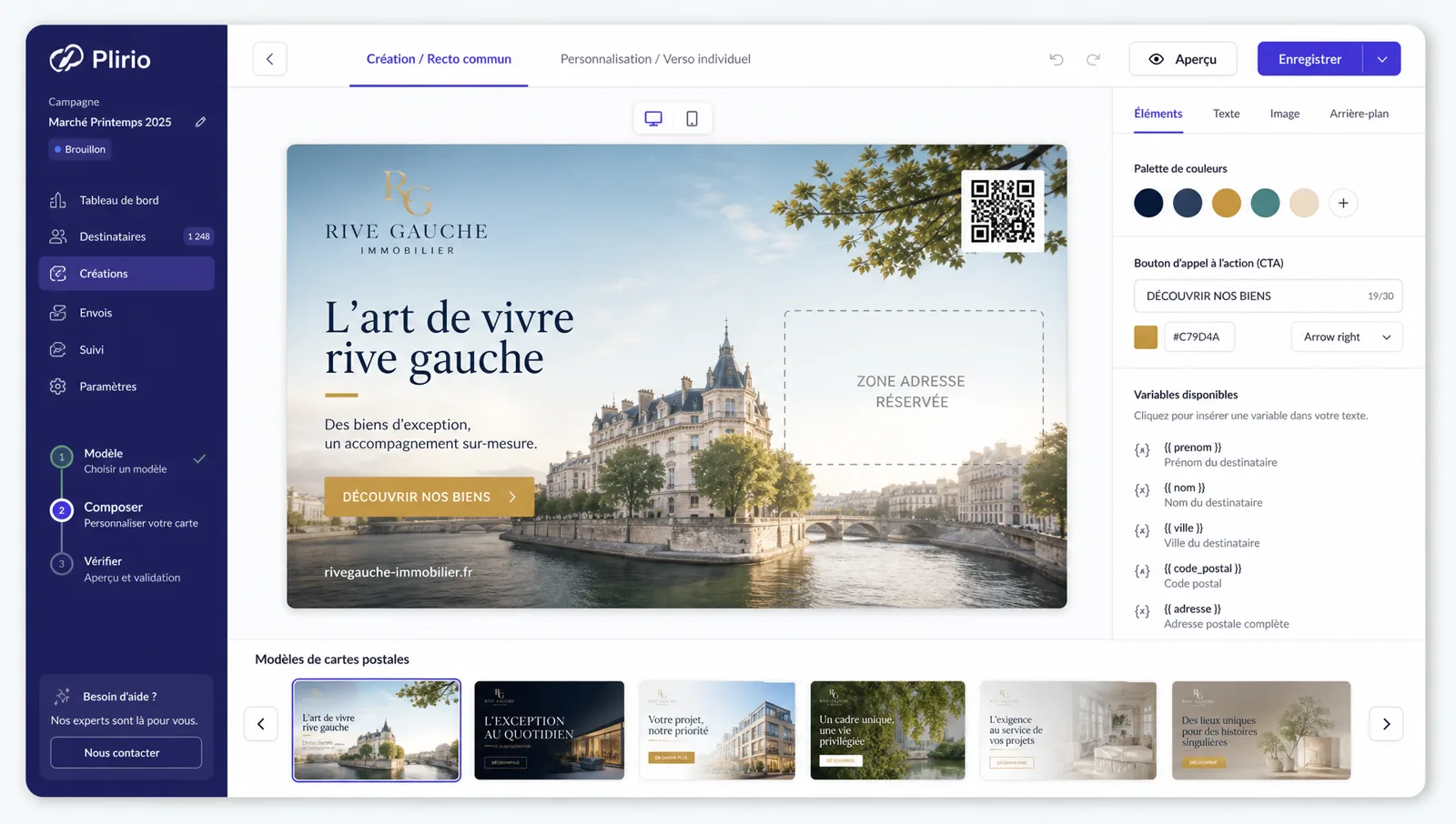Viewport: 1456px width, 824px height.
Task: Insert the {{ ville }} variable
Action: coord(1183,528)
